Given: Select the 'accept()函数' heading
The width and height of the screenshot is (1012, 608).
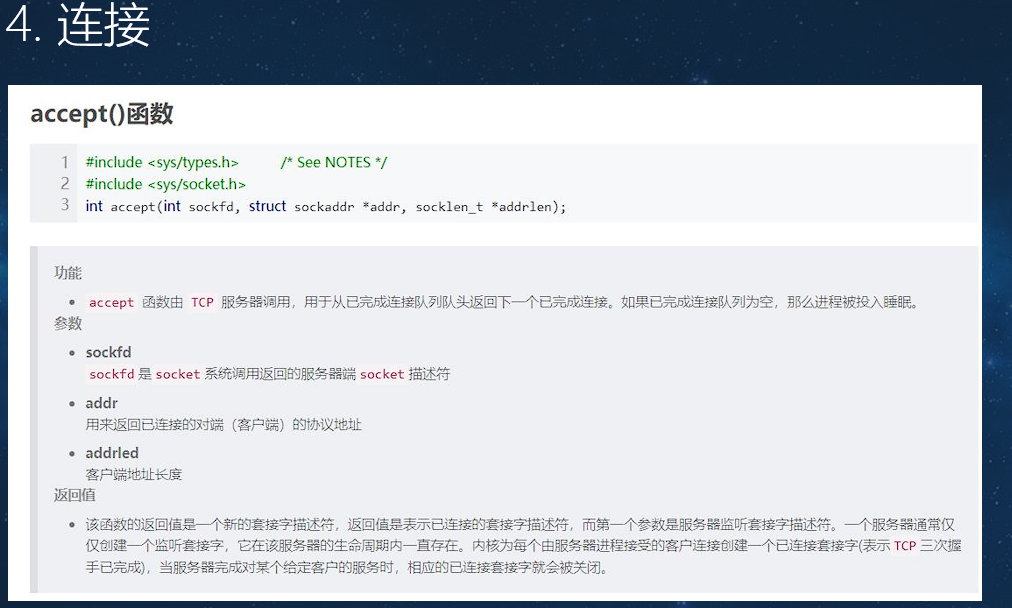Looking at the screenshot, I should coord(101,114).
